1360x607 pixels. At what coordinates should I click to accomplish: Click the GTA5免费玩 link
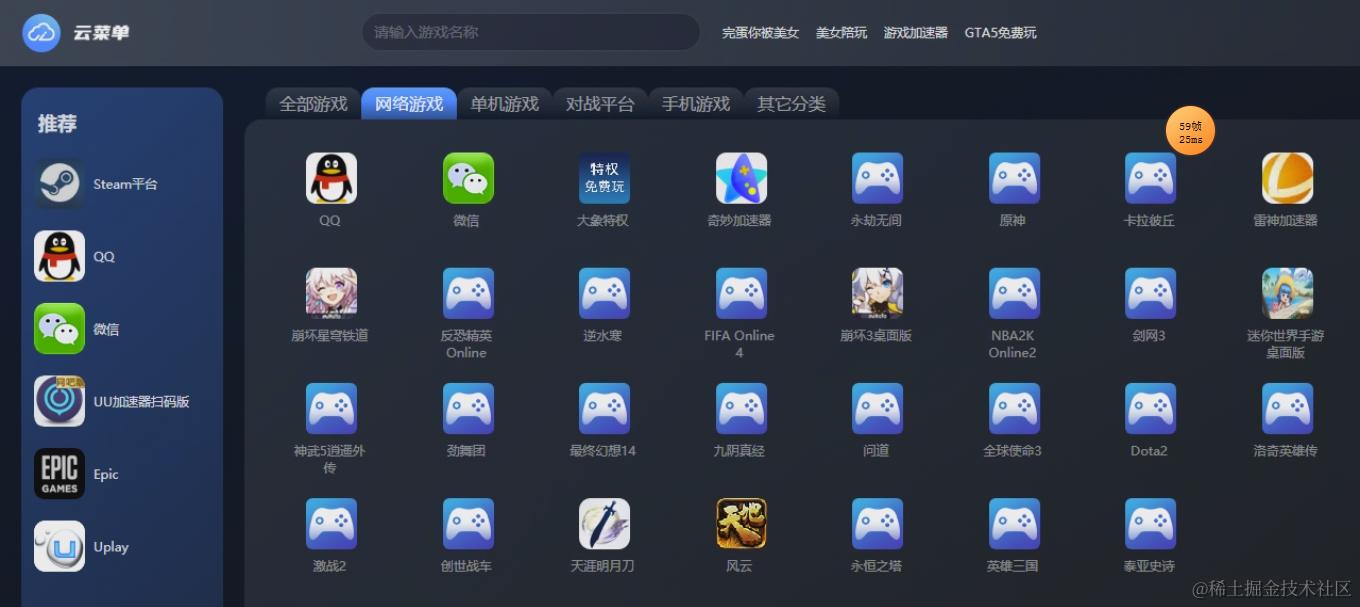point(1000,33)
